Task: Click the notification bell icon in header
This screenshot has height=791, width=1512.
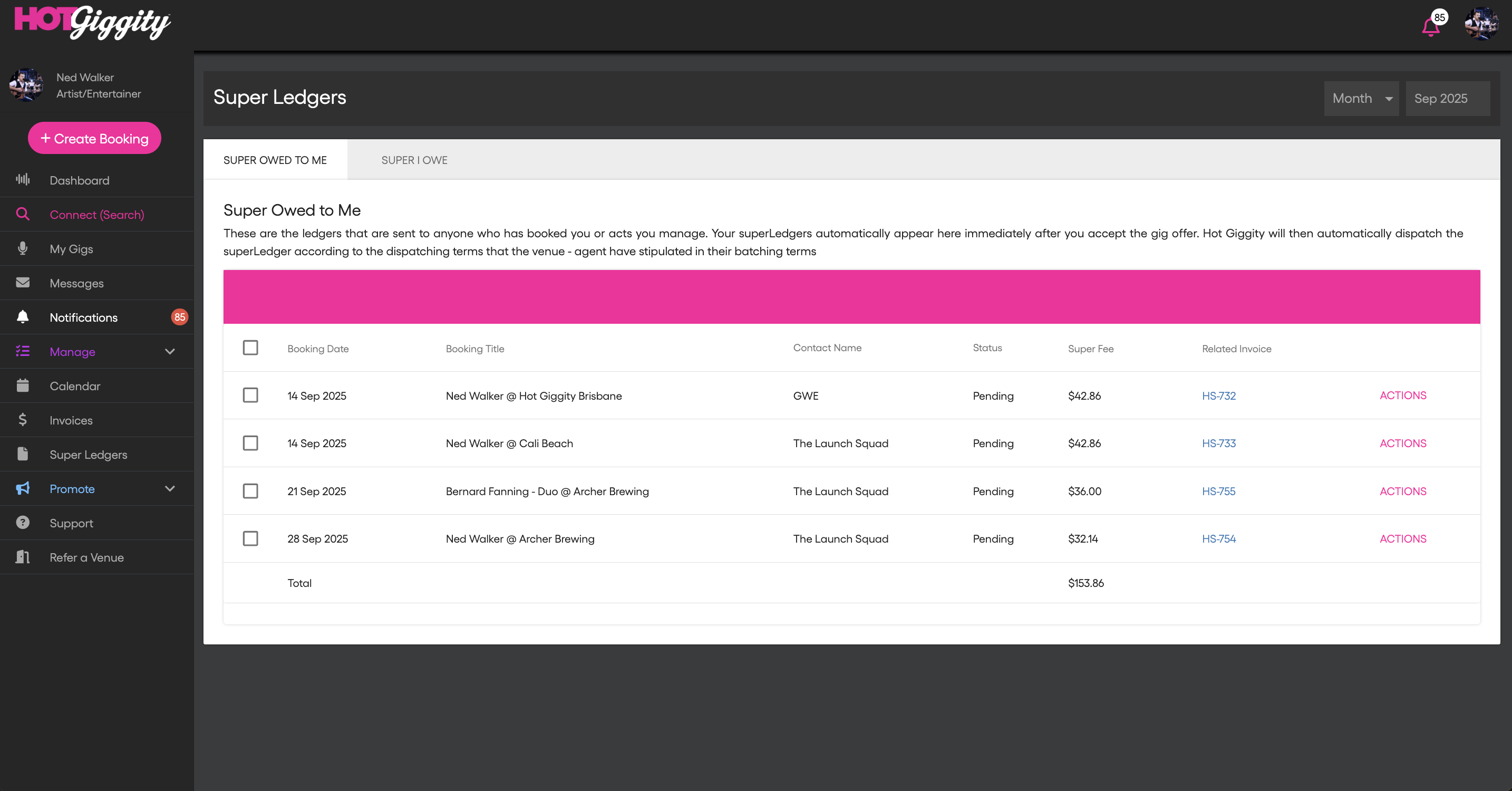Action: click(1430, 27)
